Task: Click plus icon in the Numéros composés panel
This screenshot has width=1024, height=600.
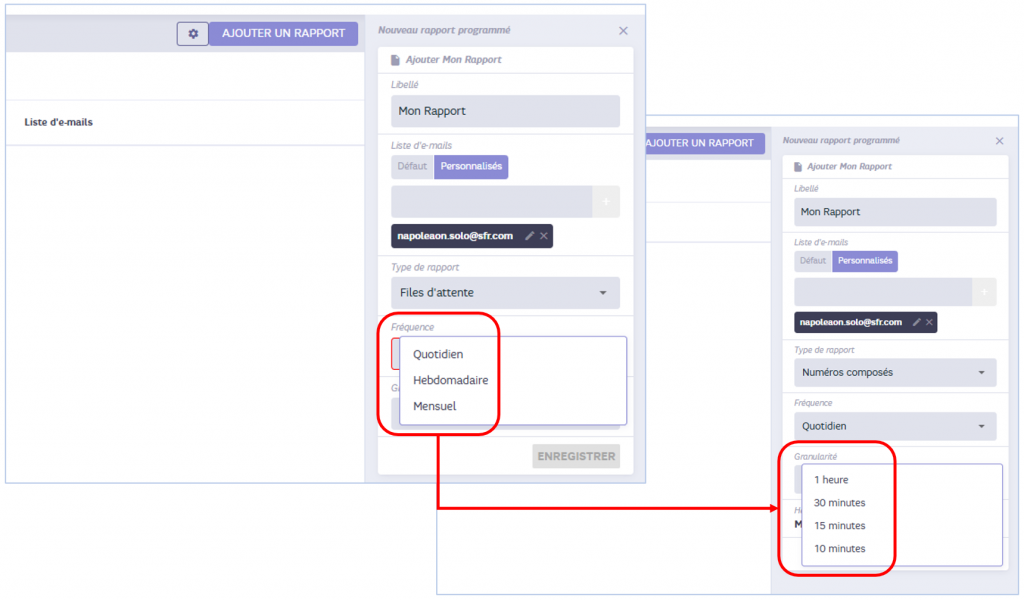Action: click(984, 292)
